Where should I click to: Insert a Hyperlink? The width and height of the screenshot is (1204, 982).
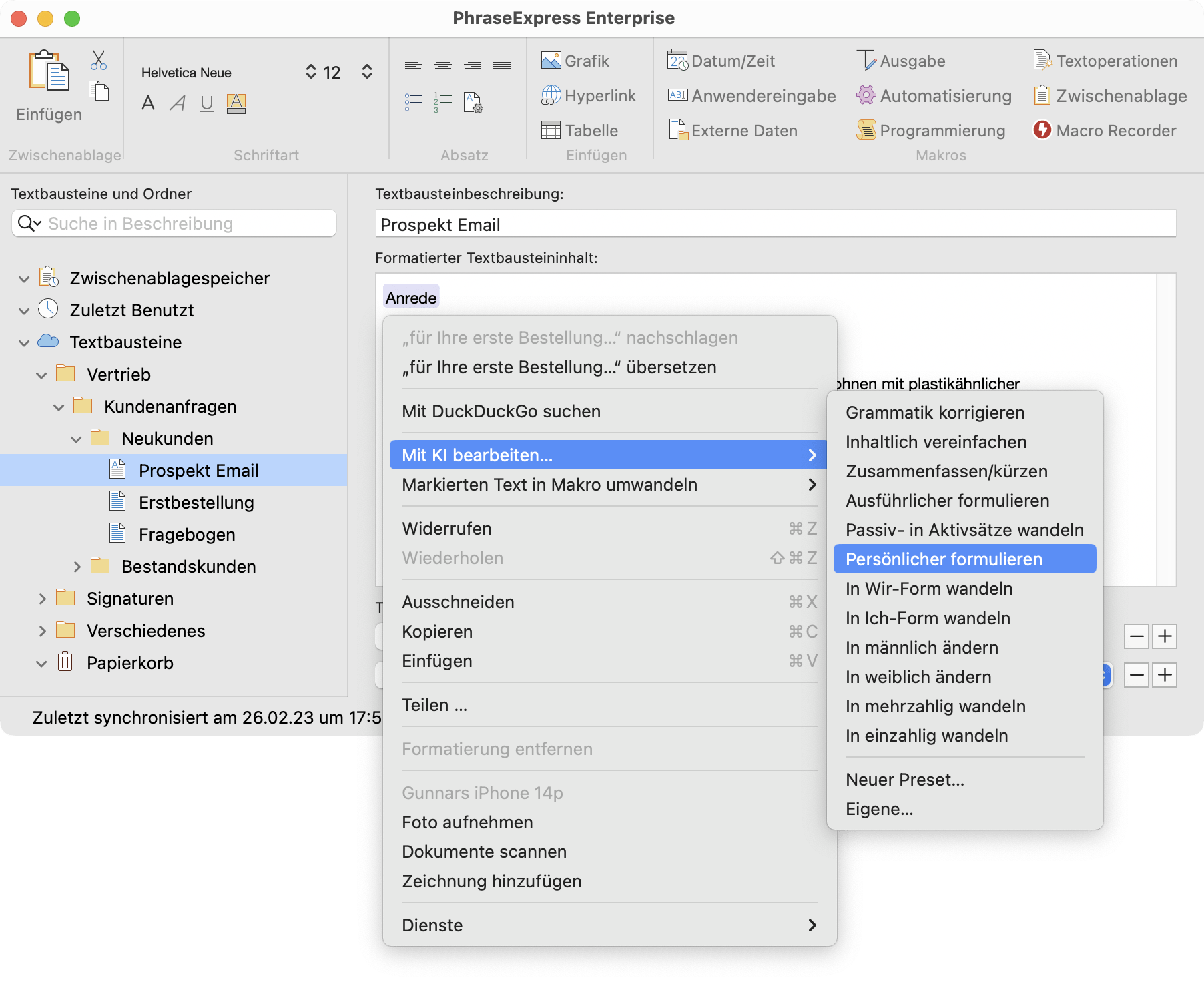(x=589, y=95)
